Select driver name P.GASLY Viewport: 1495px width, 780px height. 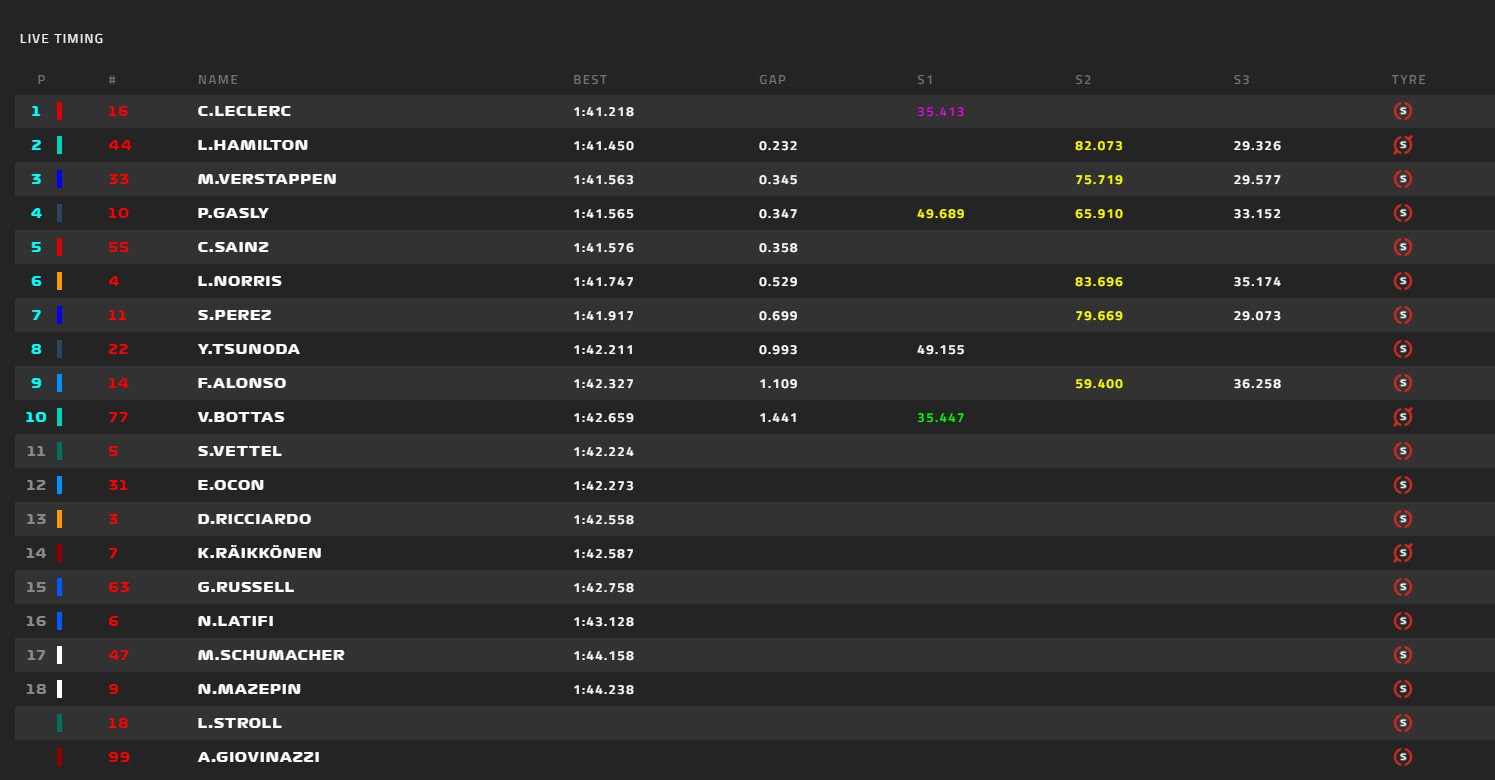(233, 213)
